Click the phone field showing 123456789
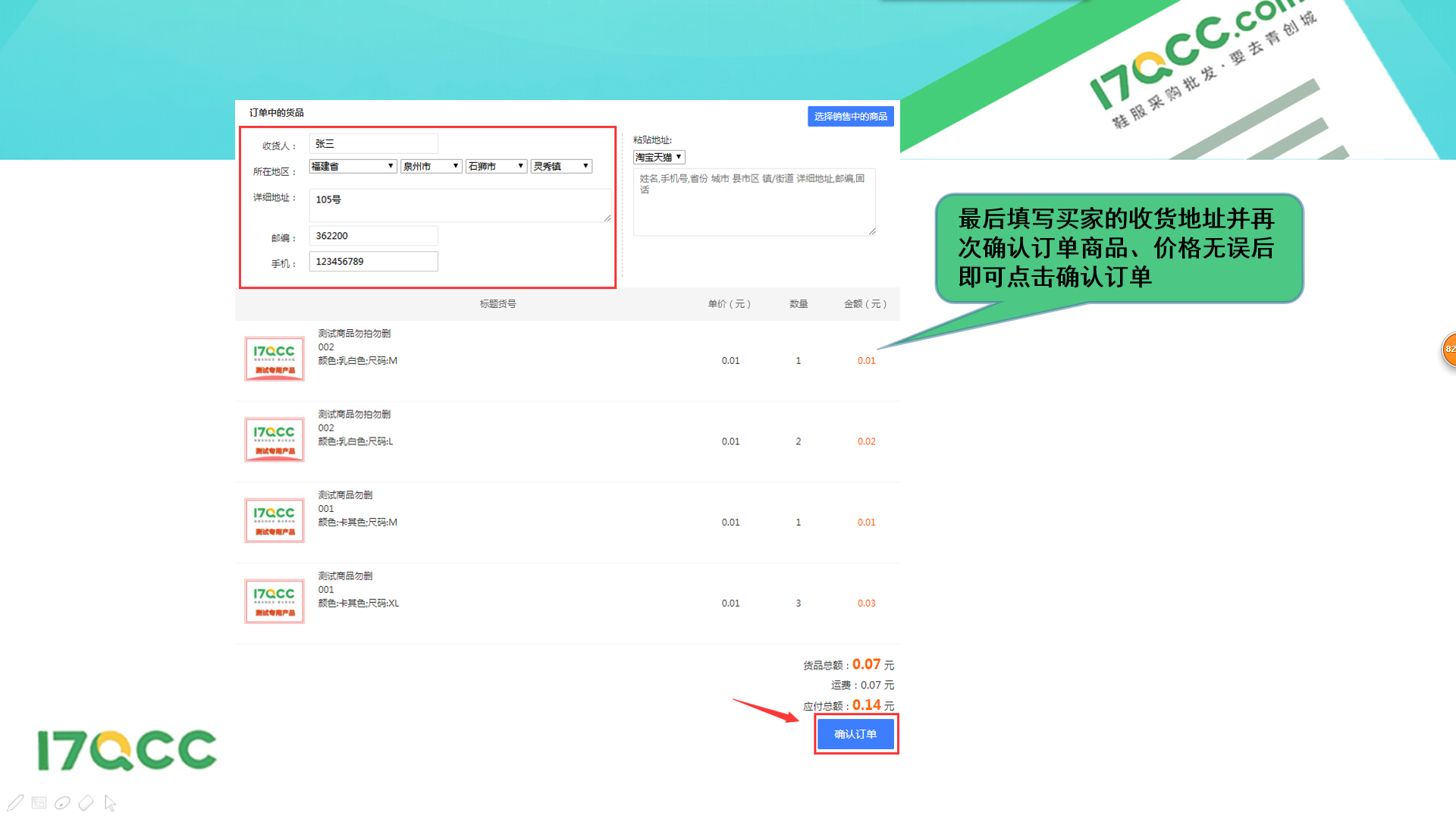This screenshot has height=819, width=1456. click(373, 262)
